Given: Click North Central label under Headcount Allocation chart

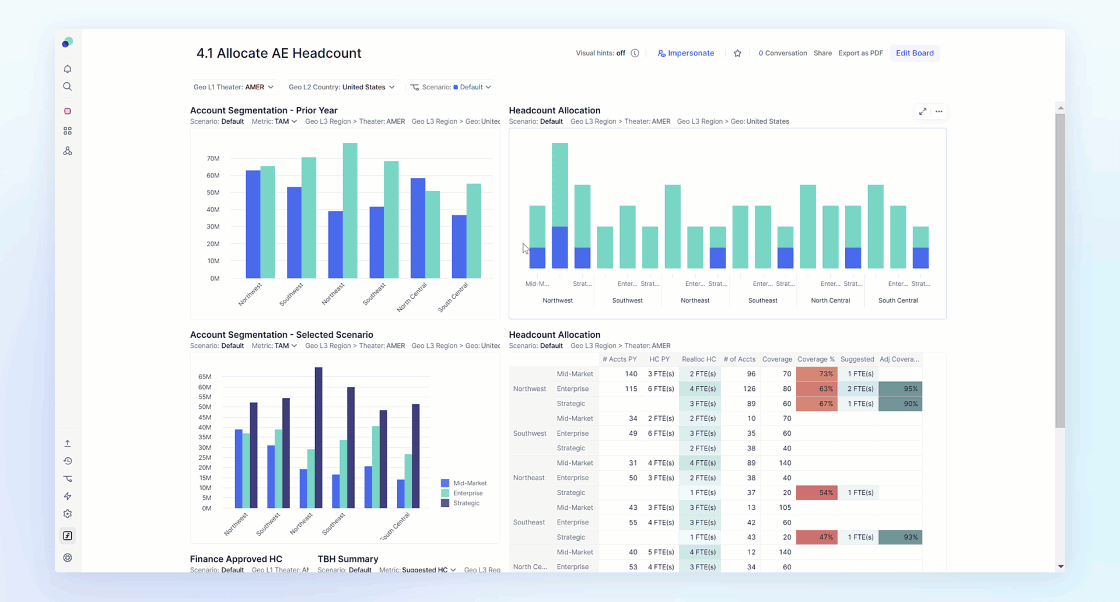Looking at the screenshot, I should tap(830, 301).
